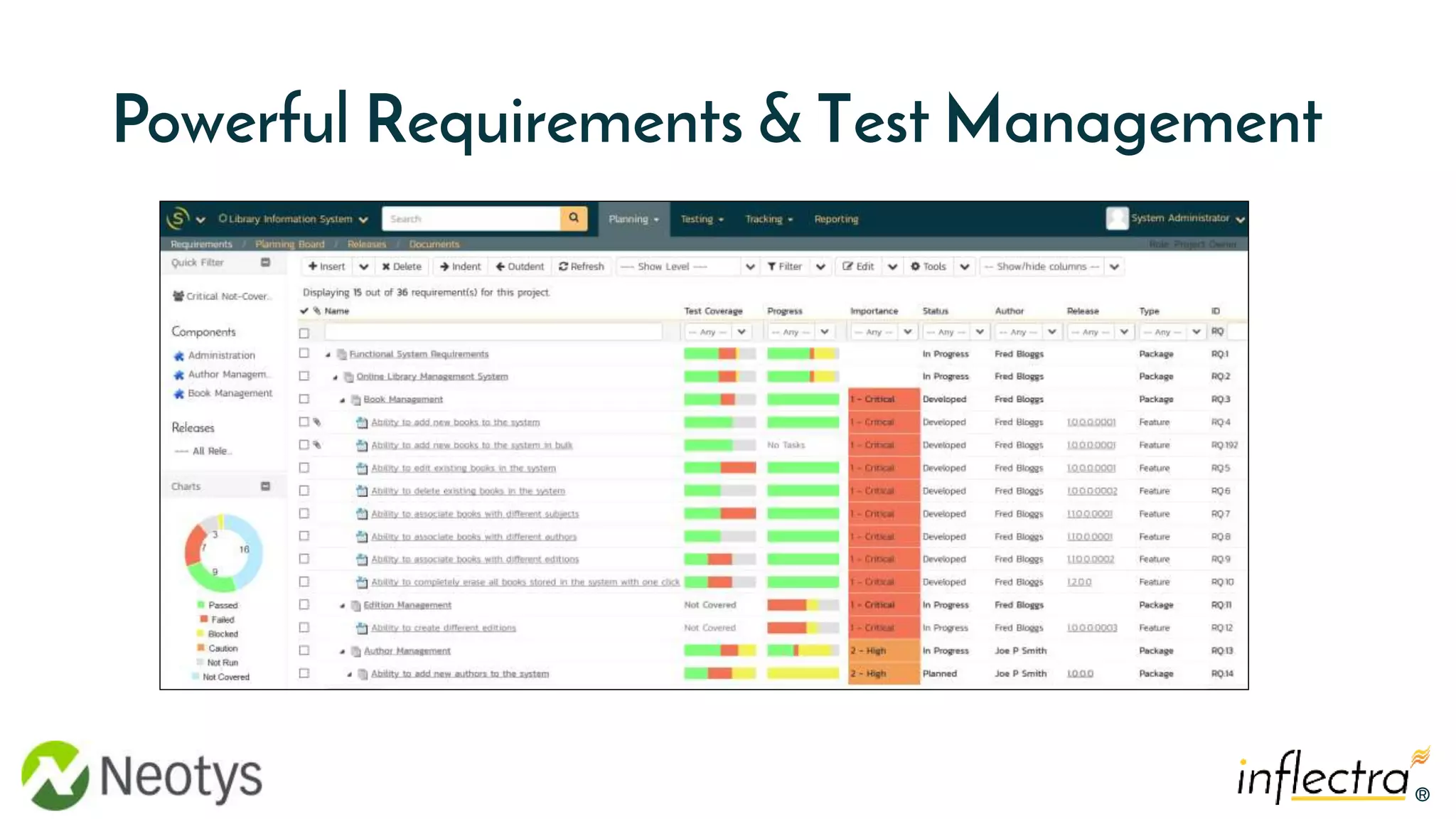Click the Insert button

point(327,267)
